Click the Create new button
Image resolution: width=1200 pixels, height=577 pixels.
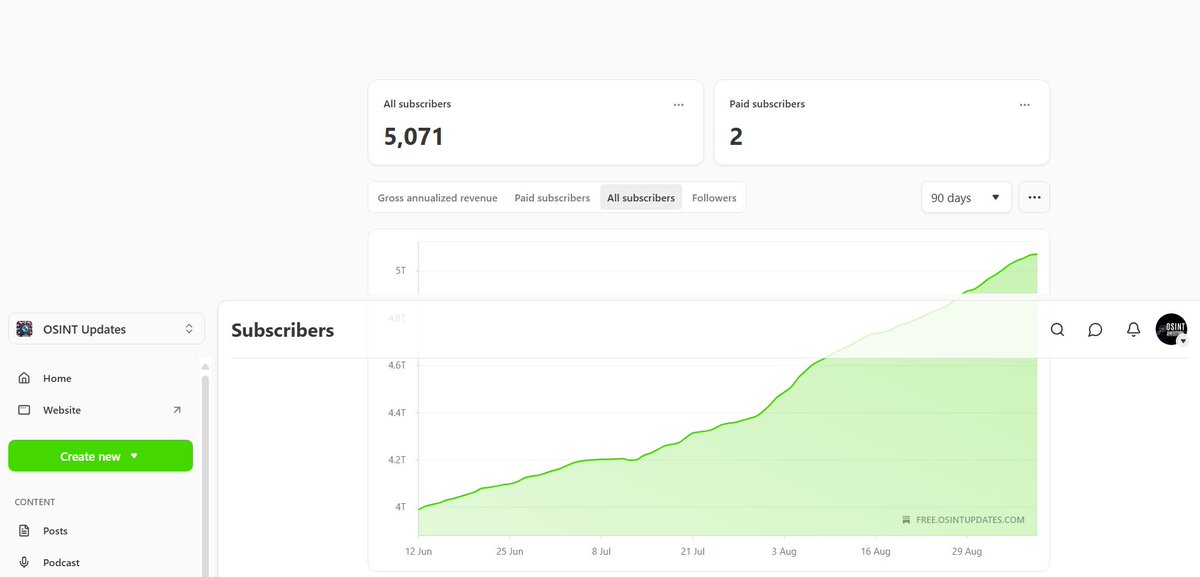pyautogui.click(x=100, y=456)
